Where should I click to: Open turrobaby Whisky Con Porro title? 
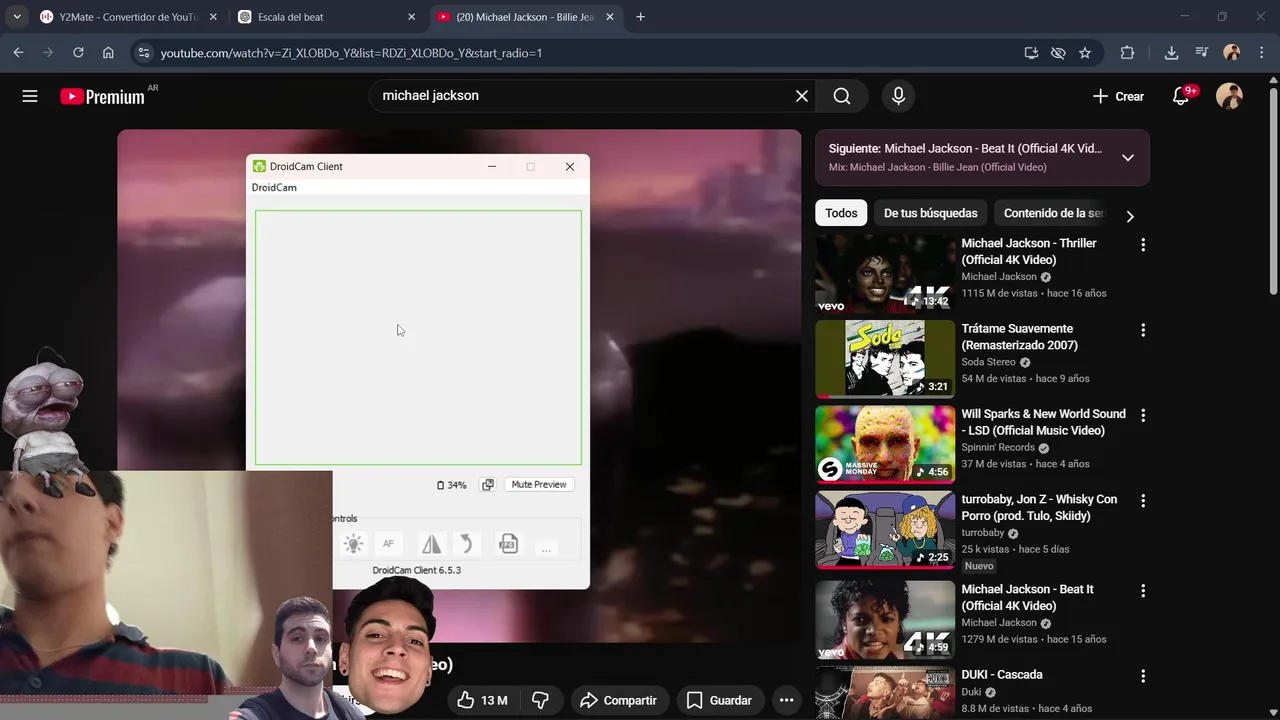coord(1039,507)
